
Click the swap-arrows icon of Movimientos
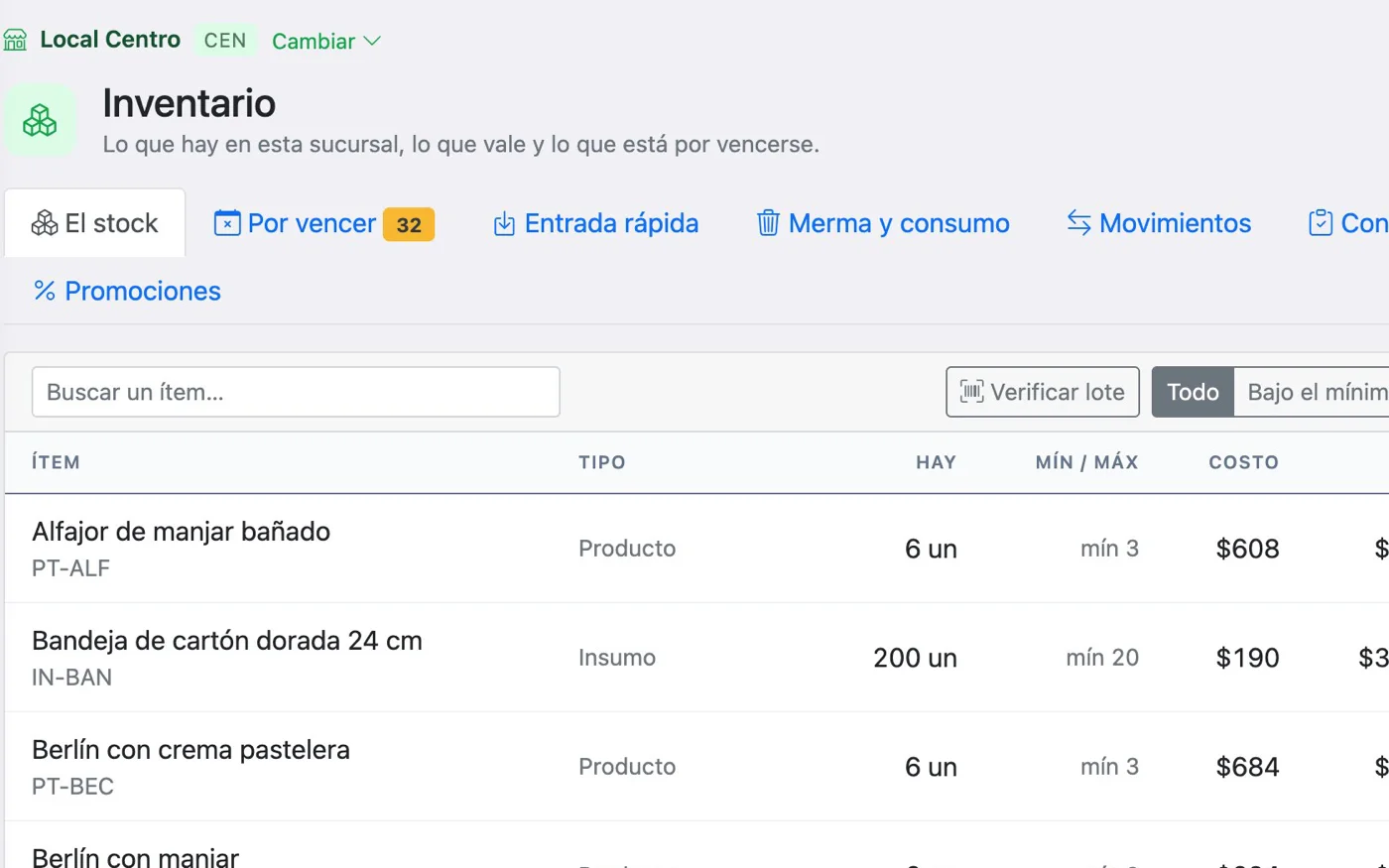[1079, 223]
